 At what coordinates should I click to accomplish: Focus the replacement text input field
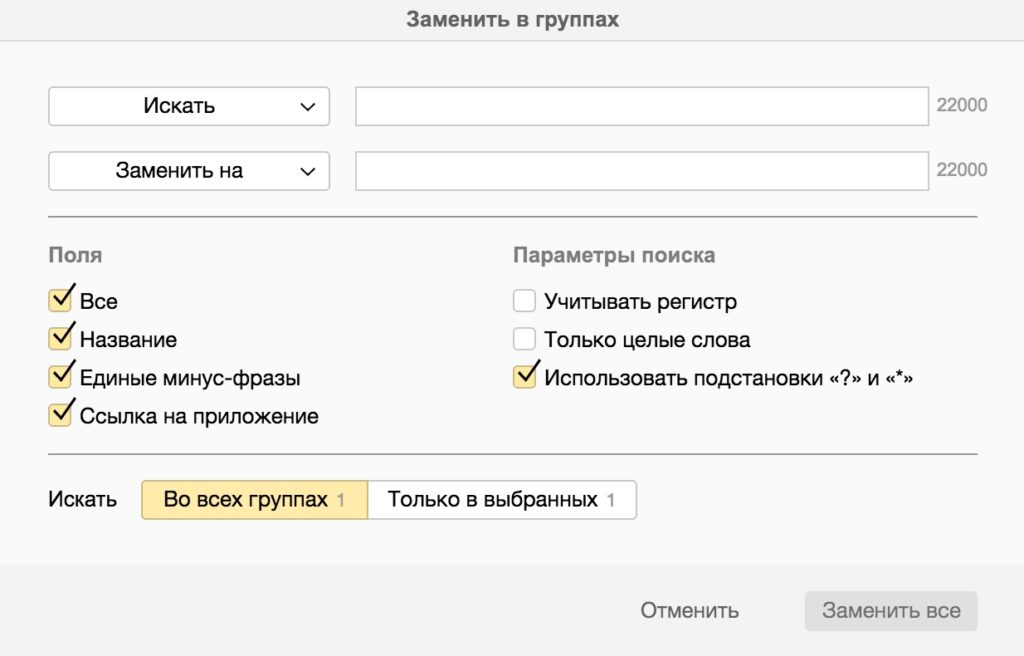pyautogui.click(x=642, y=170)
